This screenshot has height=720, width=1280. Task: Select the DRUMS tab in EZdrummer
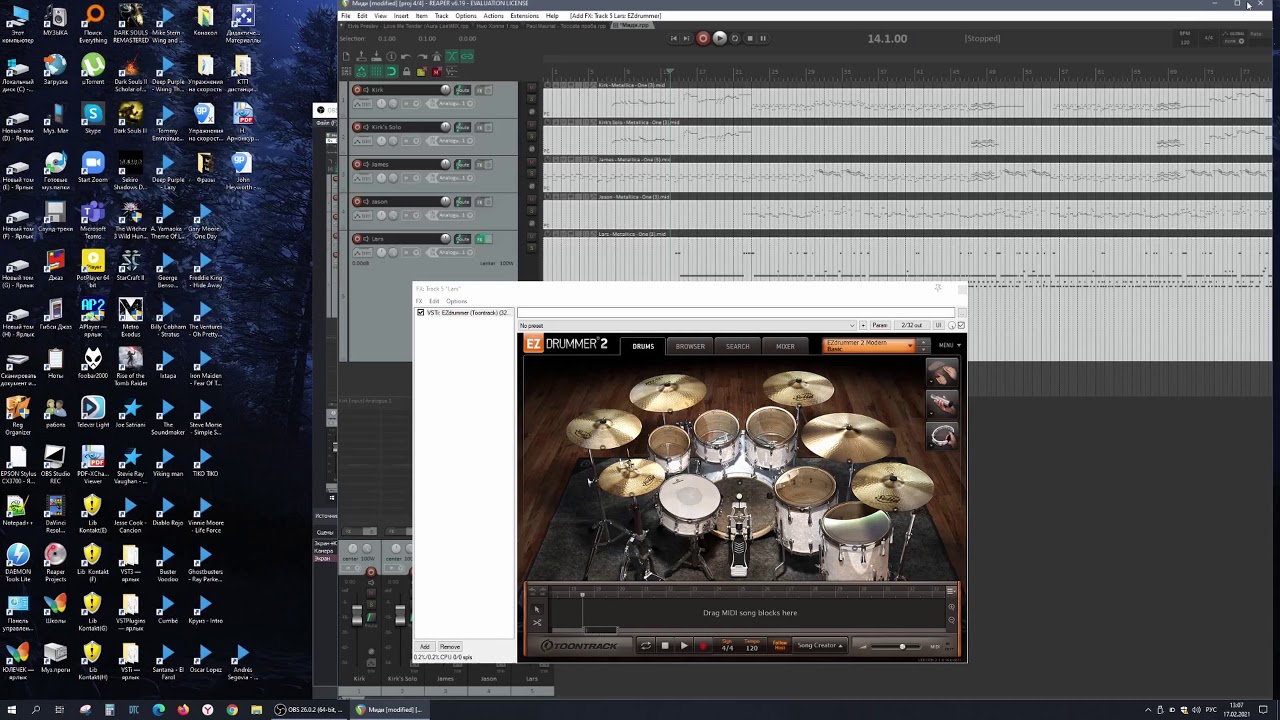(x=643, y=346)
